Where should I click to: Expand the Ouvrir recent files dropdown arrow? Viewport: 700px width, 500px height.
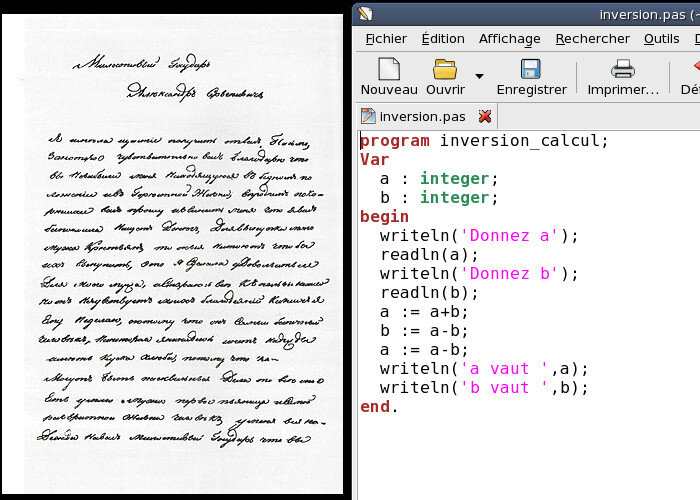479,76
